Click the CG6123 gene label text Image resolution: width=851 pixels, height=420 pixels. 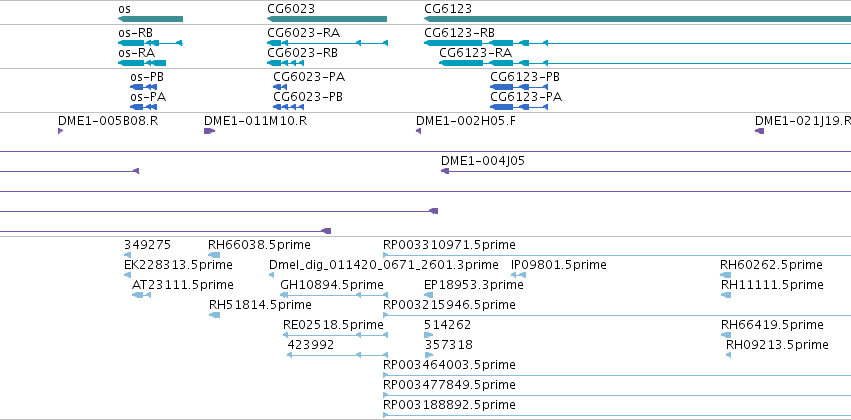[448, 9]
